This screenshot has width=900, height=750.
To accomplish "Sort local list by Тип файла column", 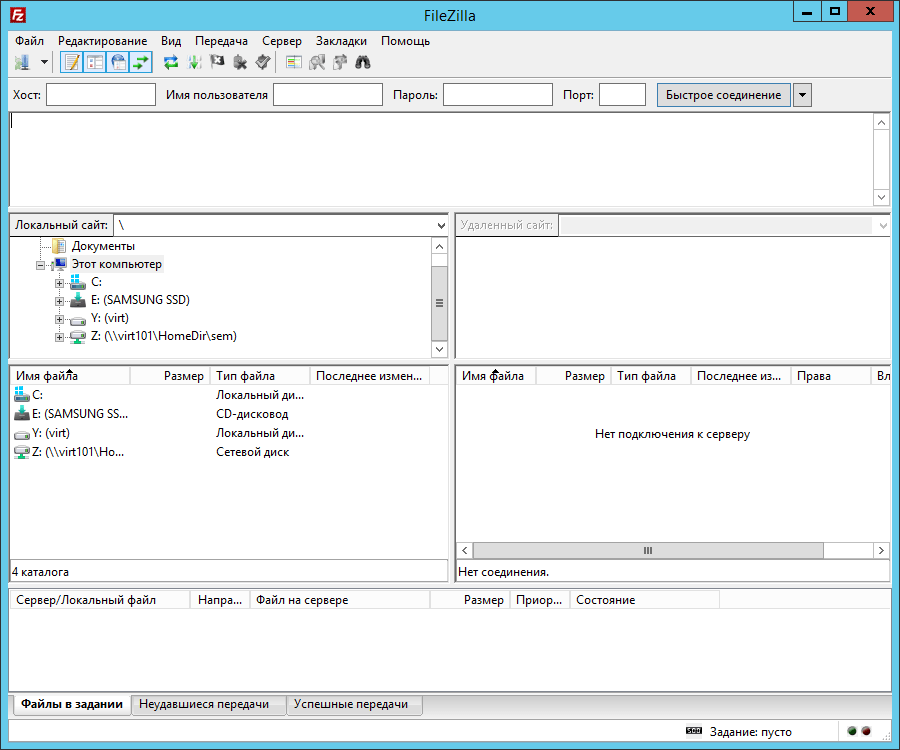I will (x=260, y=376).
